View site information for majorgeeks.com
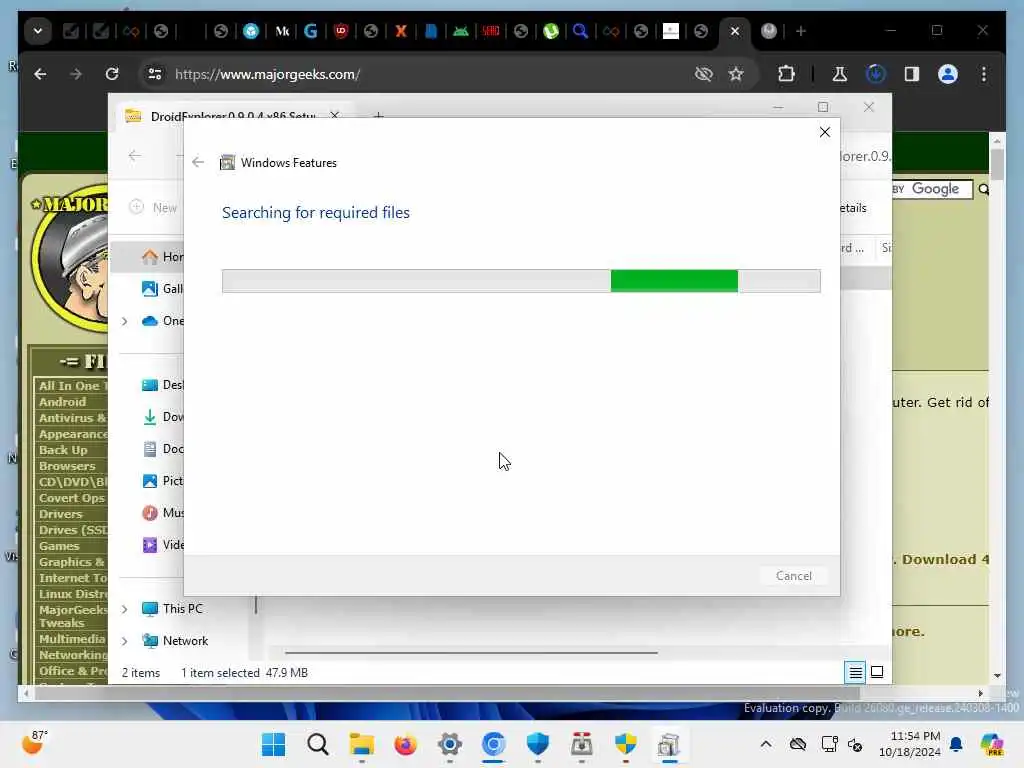1024x768 pixels. pos(155,74)
